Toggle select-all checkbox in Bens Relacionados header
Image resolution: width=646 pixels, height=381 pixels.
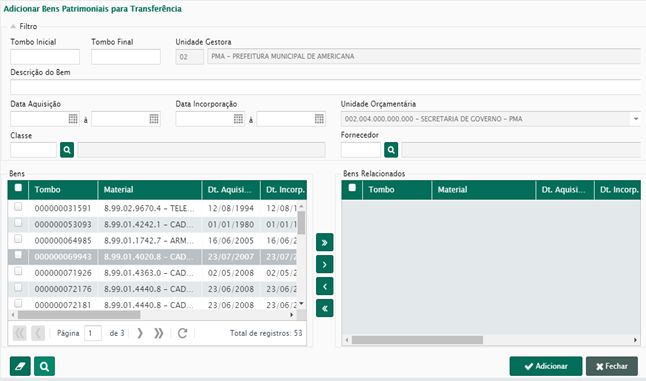352,188
